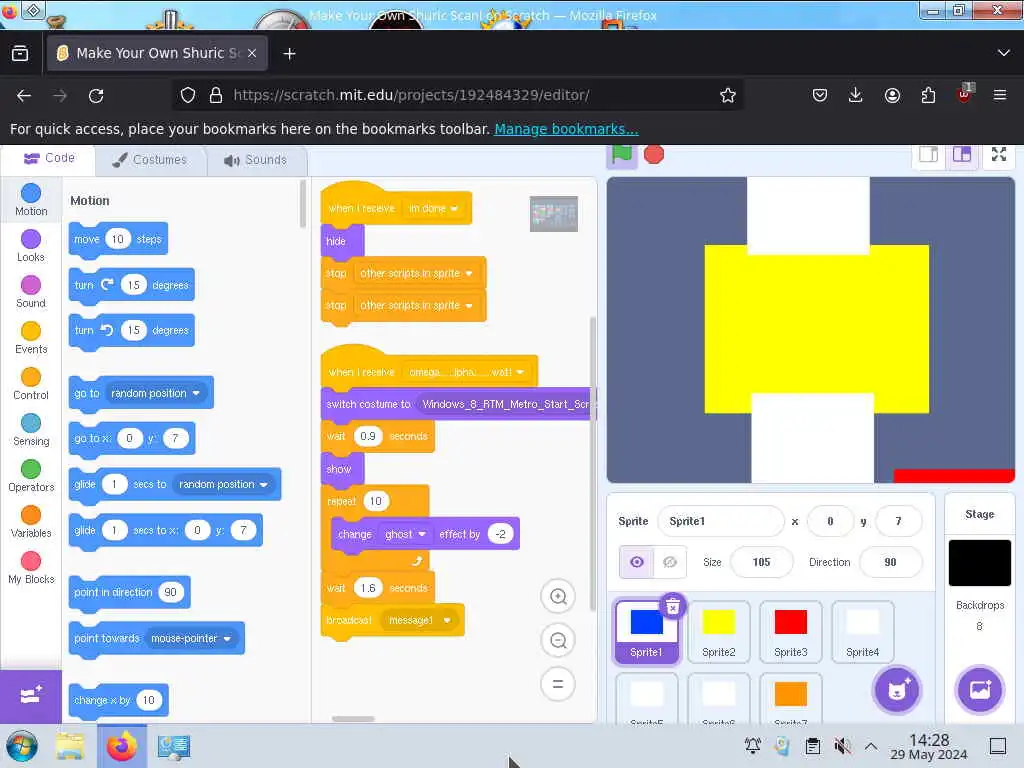Select Sprite2 yellow thumbnail
Image resolution: width=1024 pixels, height=768 pixels.
coord(718,632)
